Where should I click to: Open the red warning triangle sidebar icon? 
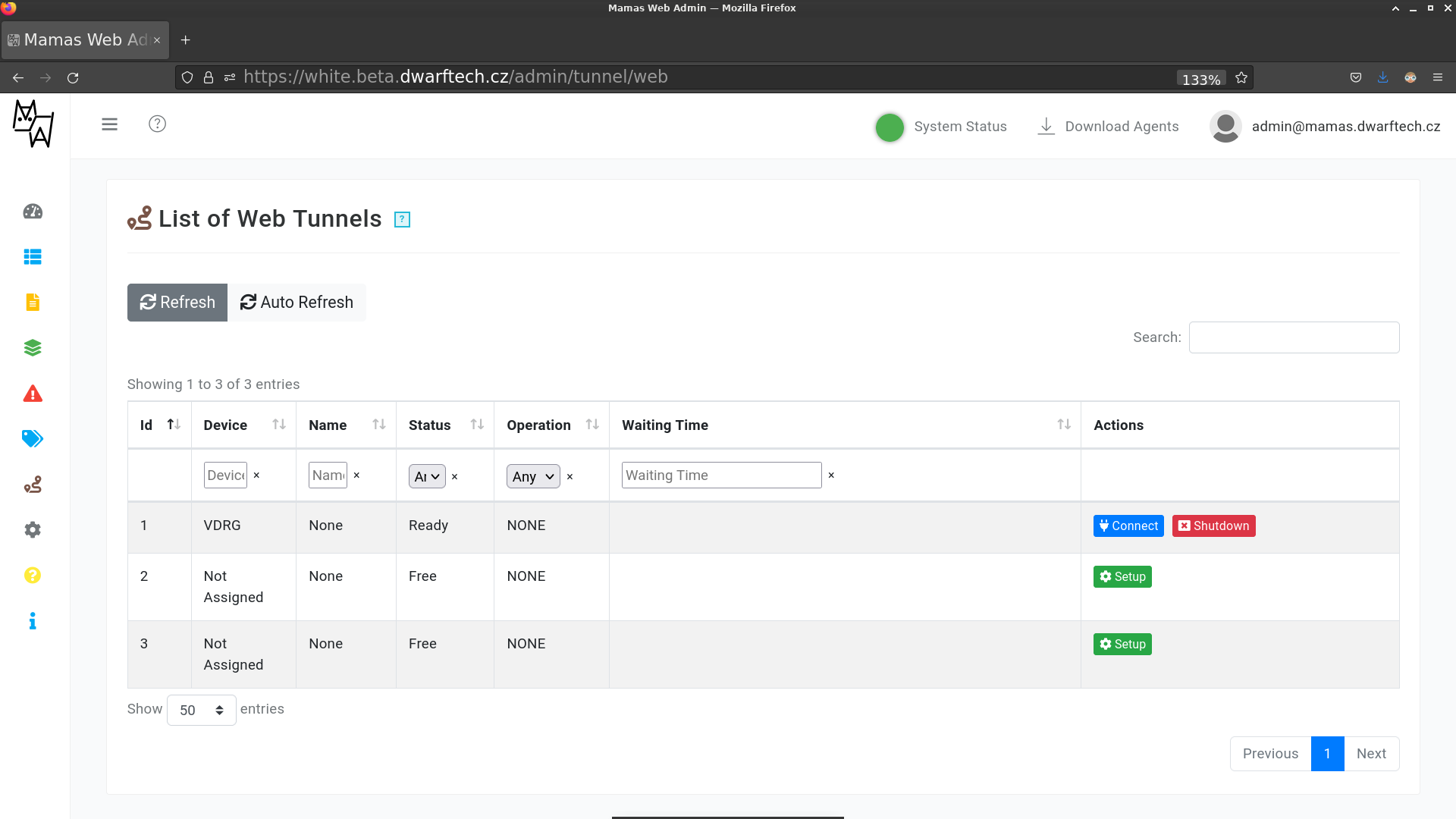pyautogui.click(x=33, y=394)
